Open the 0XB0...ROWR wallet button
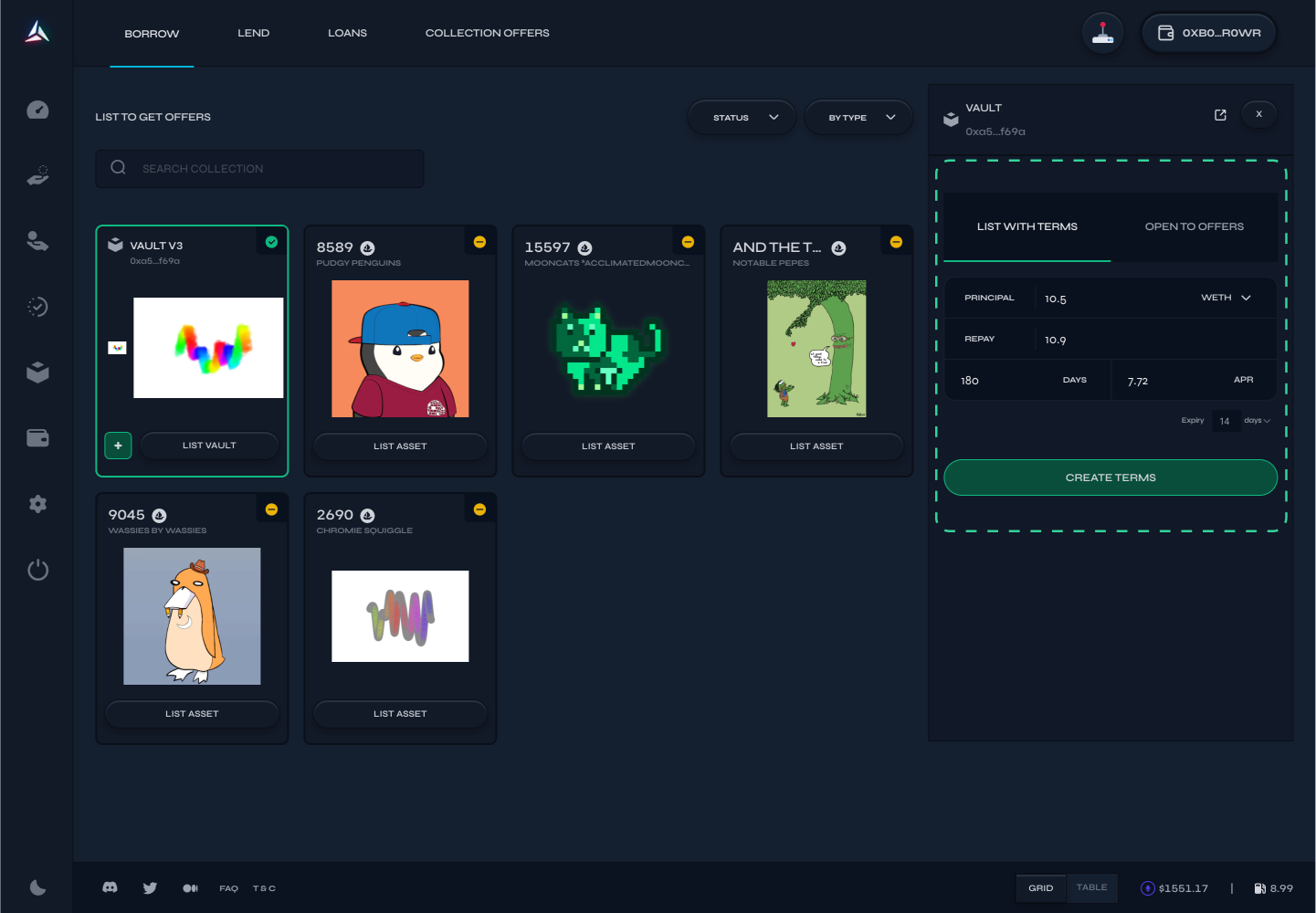The image size is (1316, 913). click(1209, 33)
